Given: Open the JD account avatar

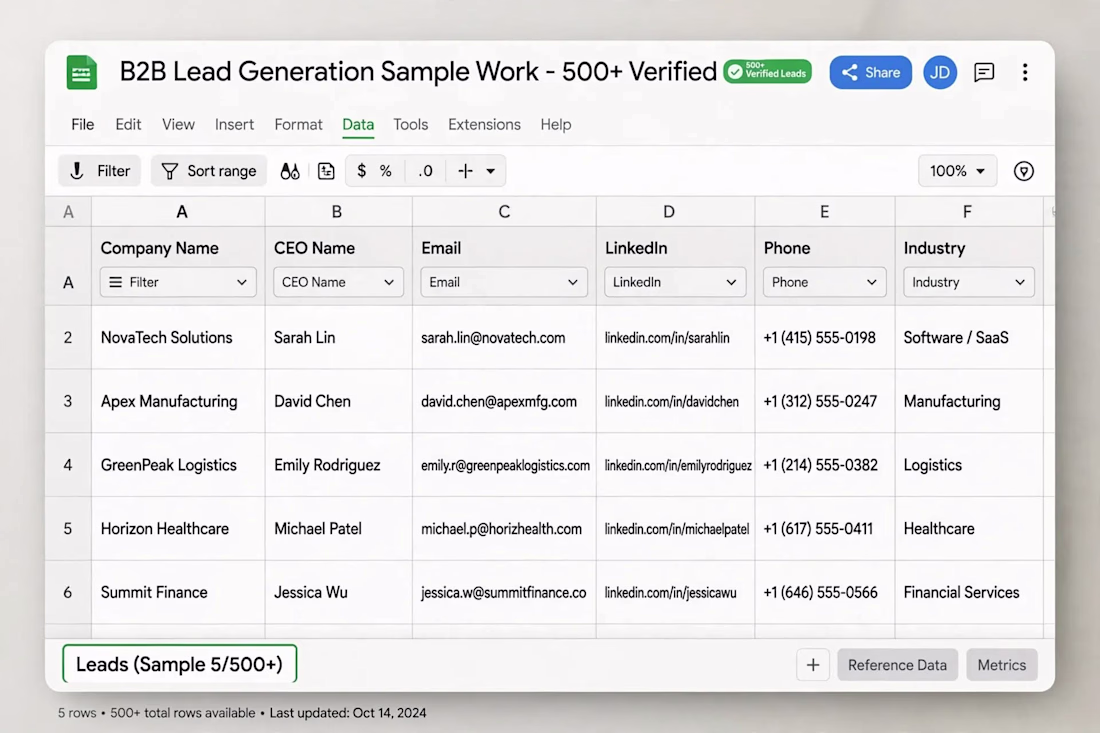Looking at the screenshot, I should click(940, 72).
